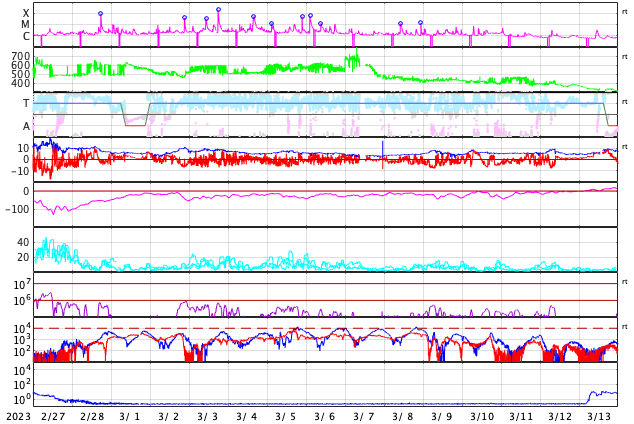
Task: Click the 2/27 date label
Action: point(53,417)
